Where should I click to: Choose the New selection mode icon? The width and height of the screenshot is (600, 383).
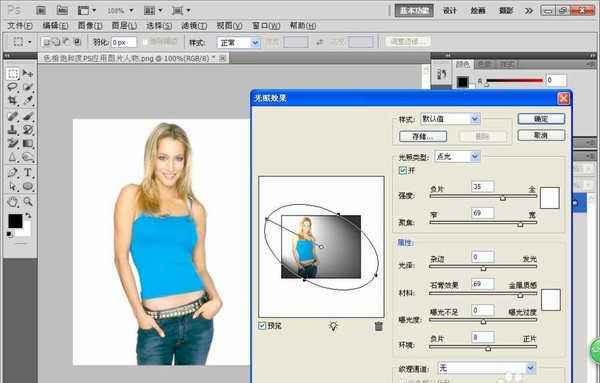tap(46, 42)
